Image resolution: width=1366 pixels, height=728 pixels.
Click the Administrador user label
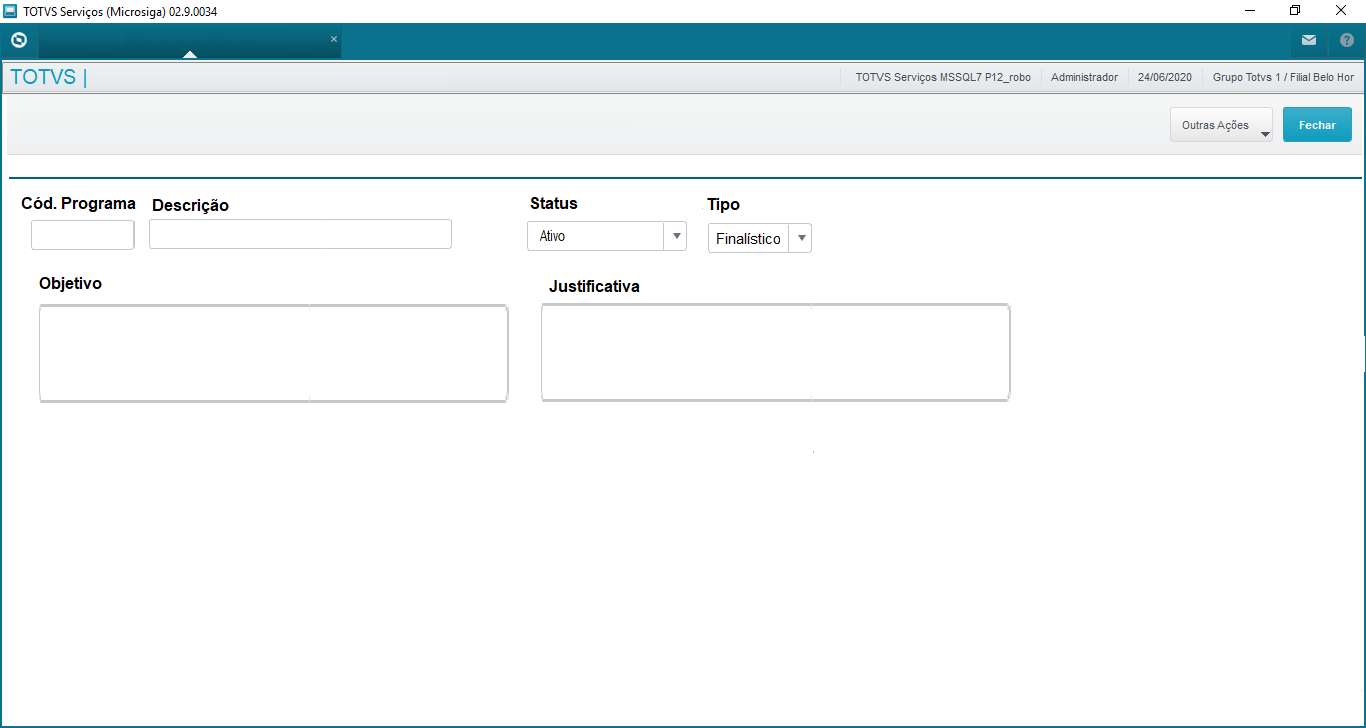pyautogui.click(x=1084, y=77)
